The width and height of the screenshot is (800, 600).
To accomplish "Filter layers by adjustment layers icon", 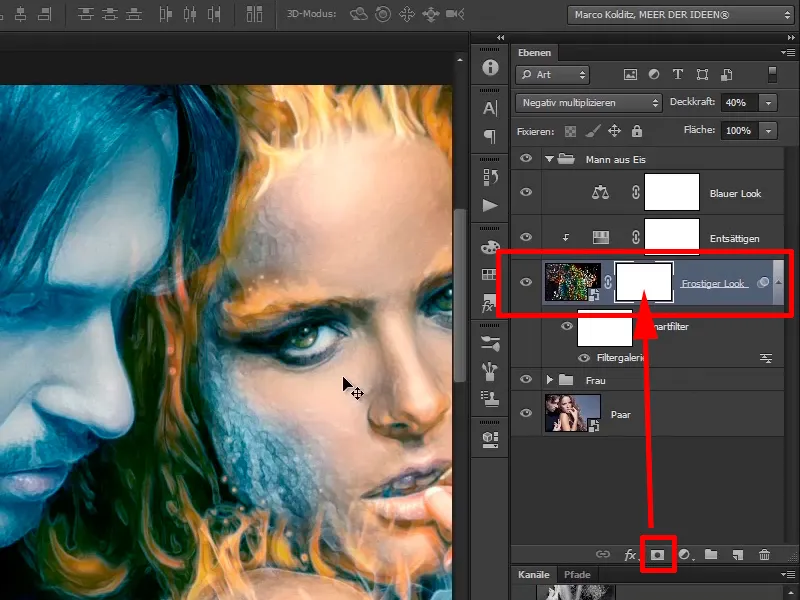I will coord(654,74).
